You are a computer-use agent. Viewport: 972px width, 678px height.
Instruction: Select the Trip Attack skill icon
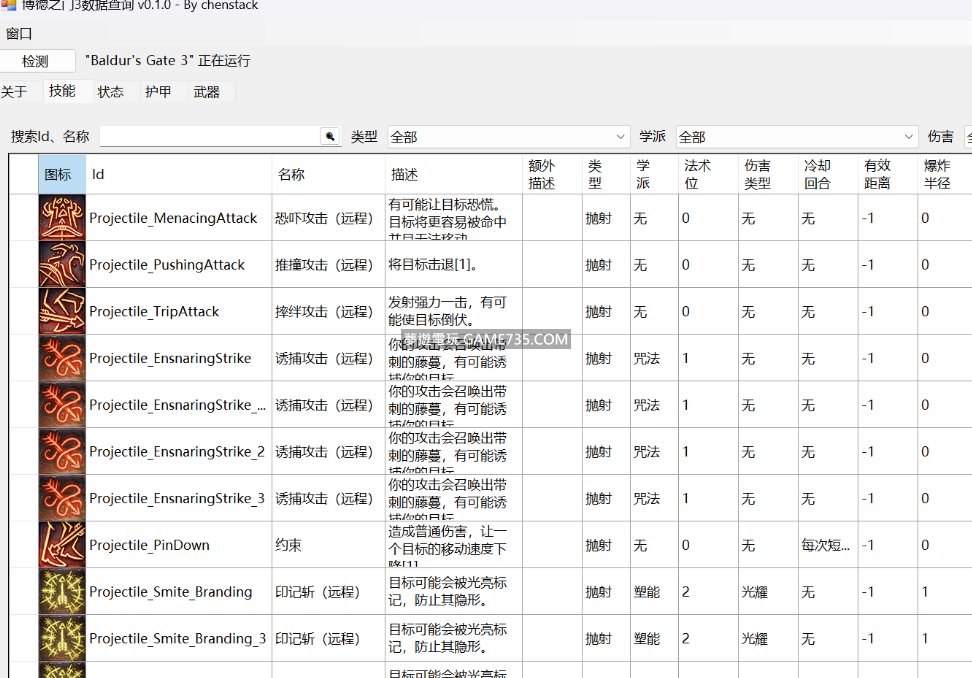pyautogui.click(x=62, y=311)
